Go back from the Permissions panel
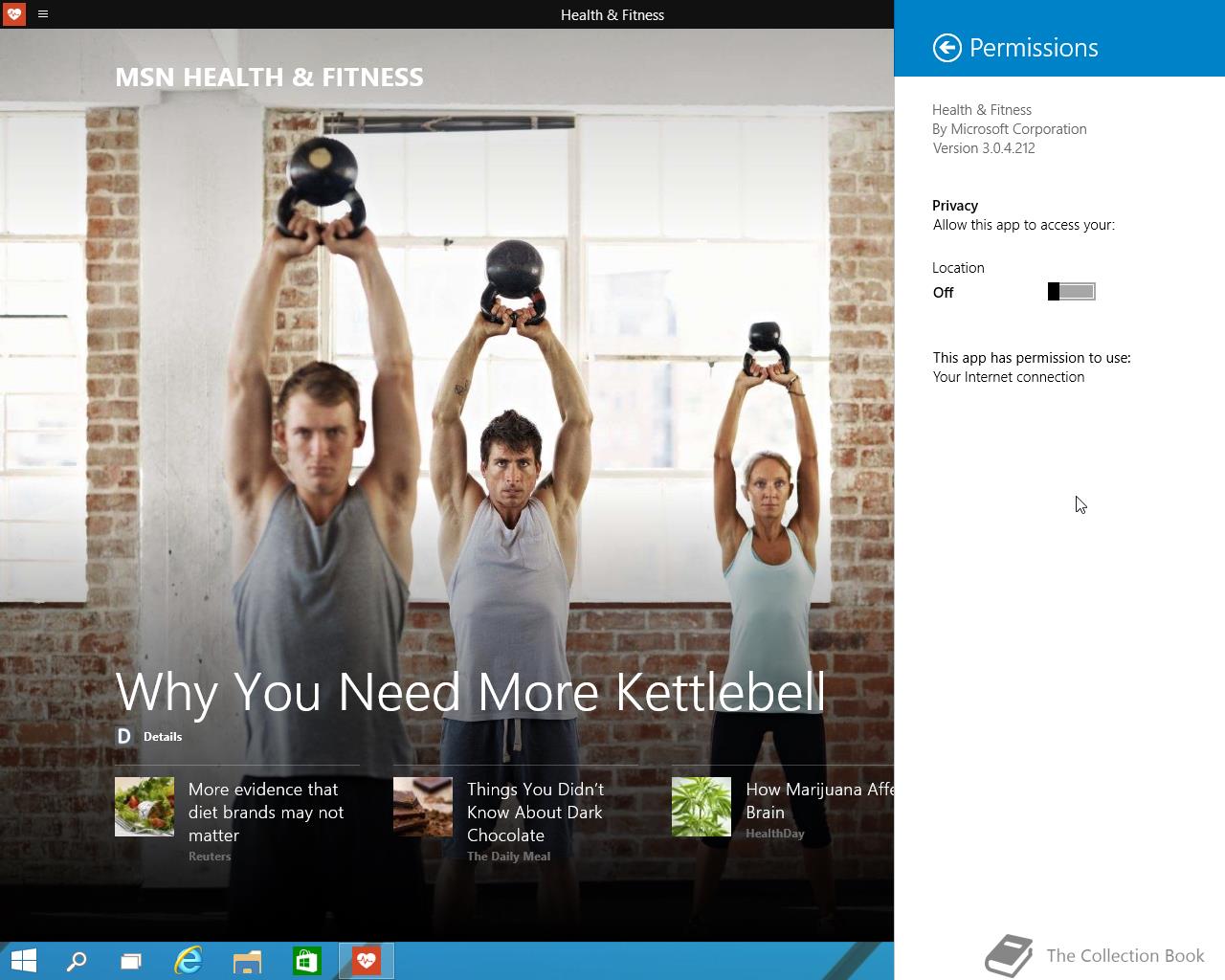The width and height of the screenshot is (1225, 980). 947,48
